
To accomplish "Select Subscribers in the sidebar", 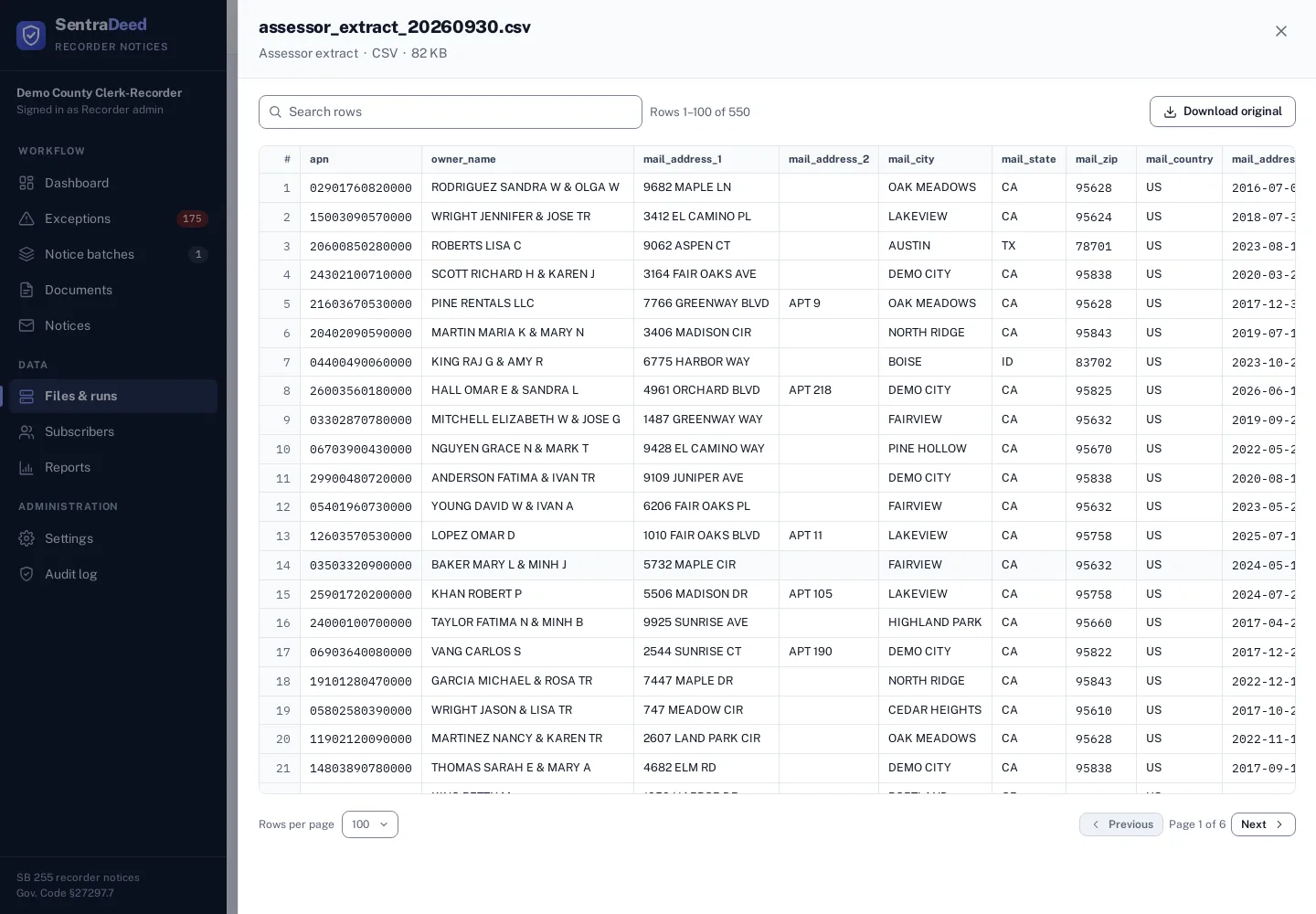I will point(113,431).
